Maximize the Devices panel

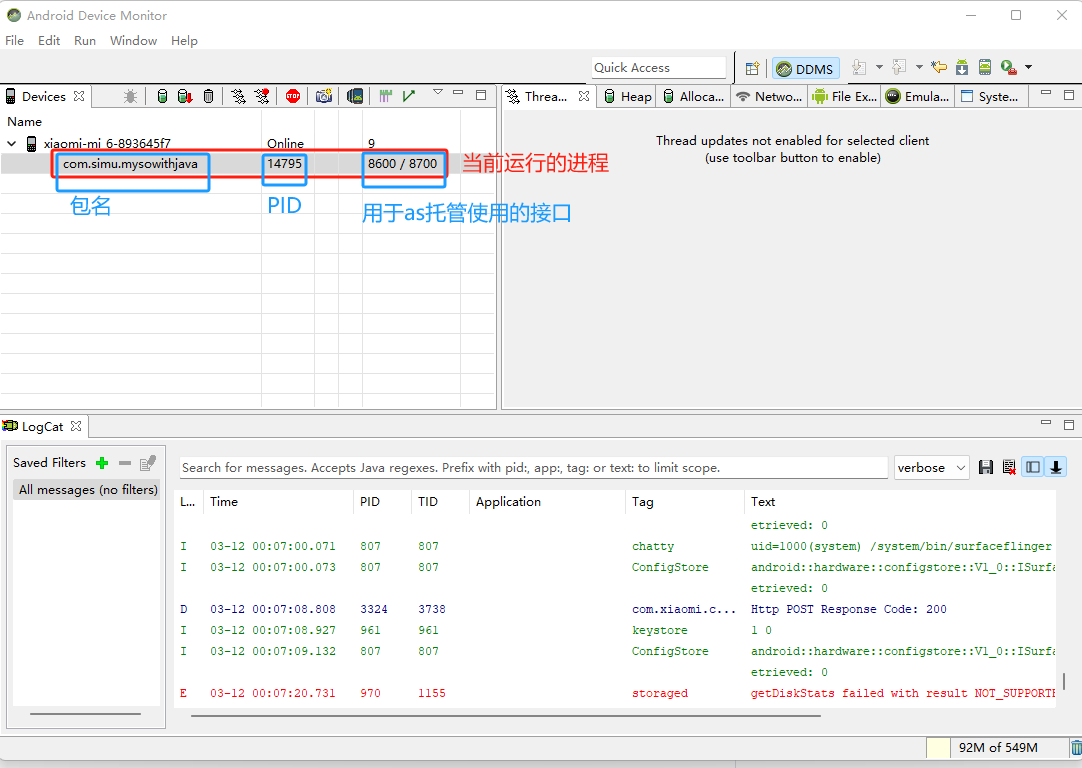(481, 95)
